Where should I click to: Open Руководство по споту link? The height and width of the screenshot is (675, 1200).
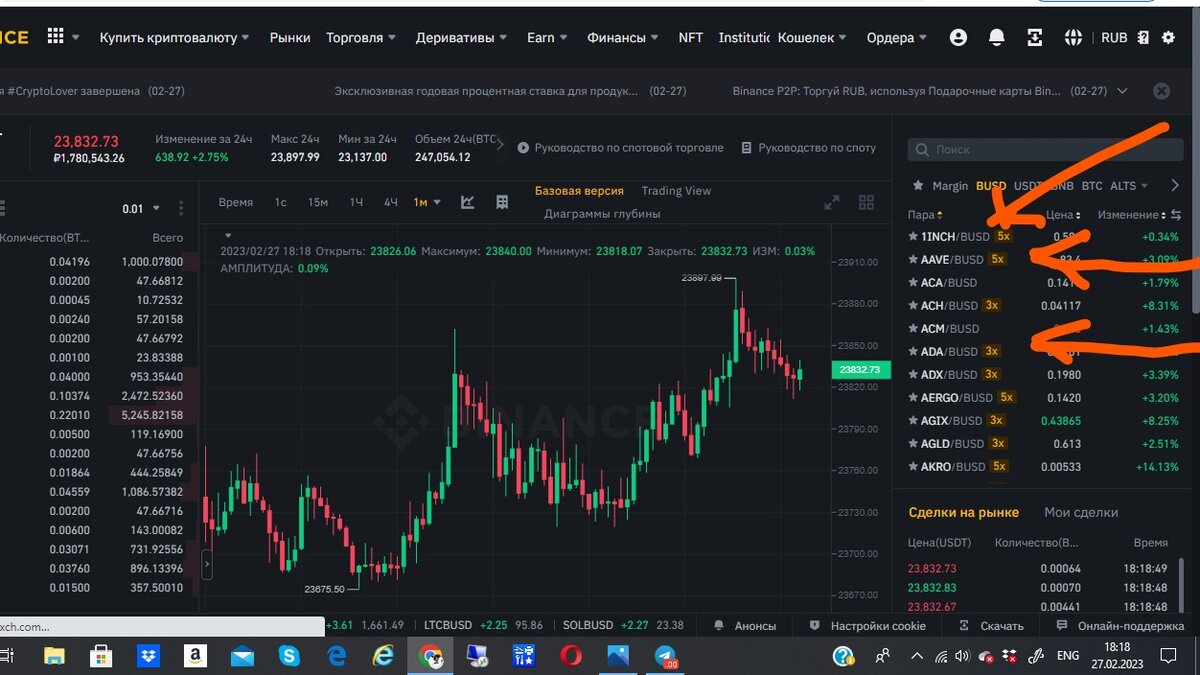pyautogui.click(x=808, y=148)
